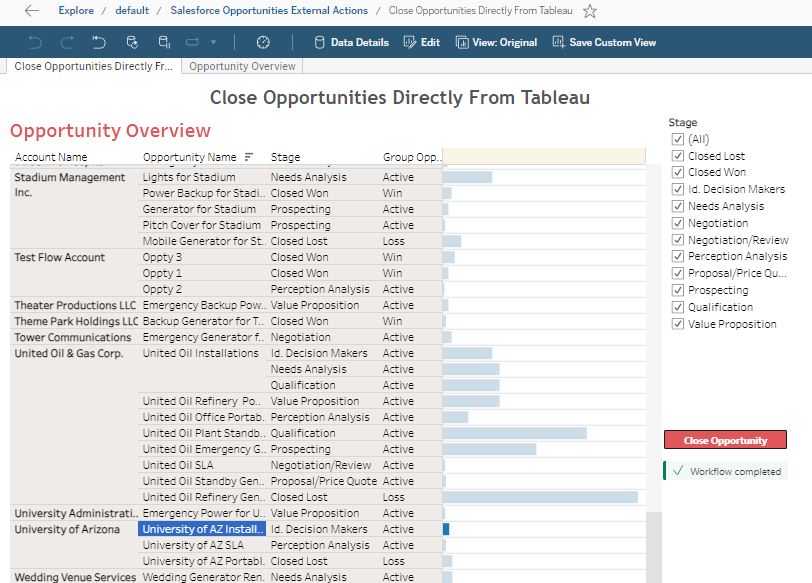Click the Account Name column header

[51, 157]
